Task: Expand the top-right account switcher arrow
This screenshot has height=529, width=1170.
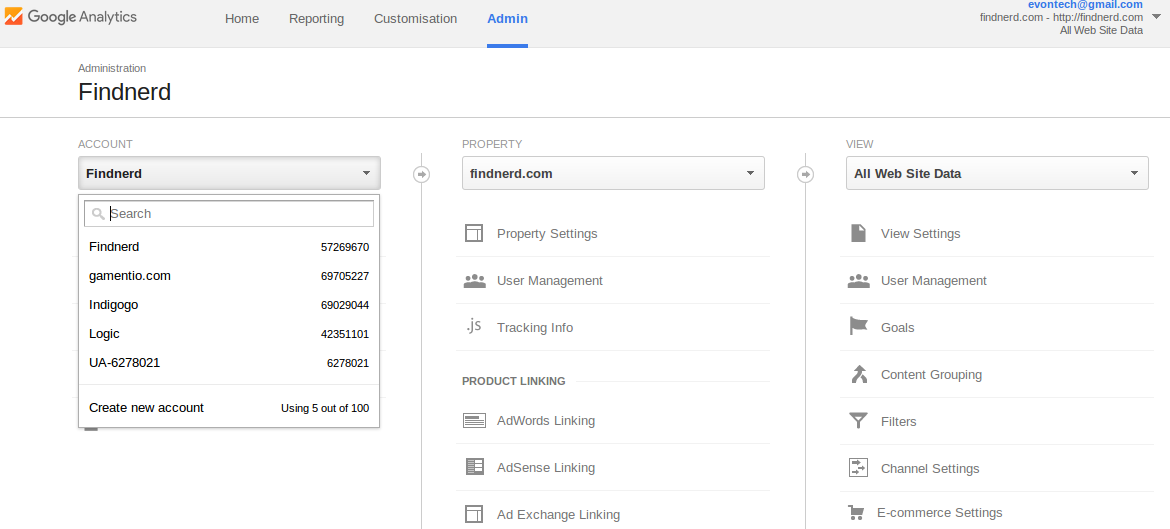Action: coord(1157,16)
